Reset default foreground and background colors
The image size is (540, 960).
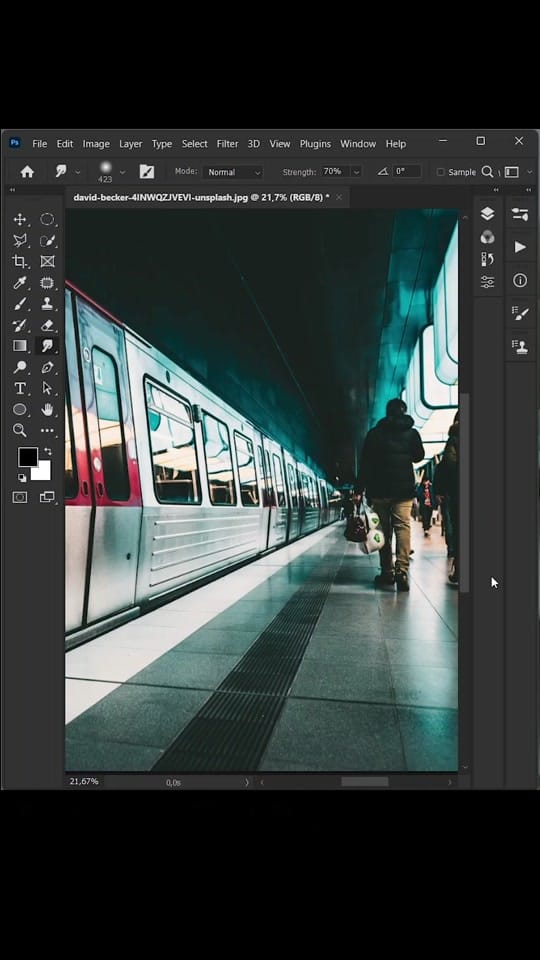(22, 478)
